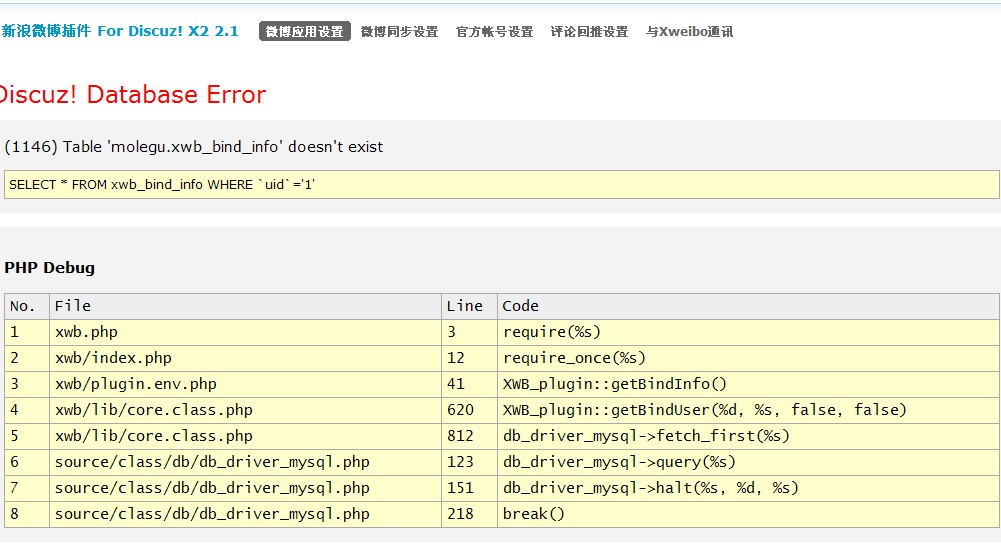Click the require_once(%s) code cell
The width and height of the screenshot is (1001, 551).
tap(748, 358)
